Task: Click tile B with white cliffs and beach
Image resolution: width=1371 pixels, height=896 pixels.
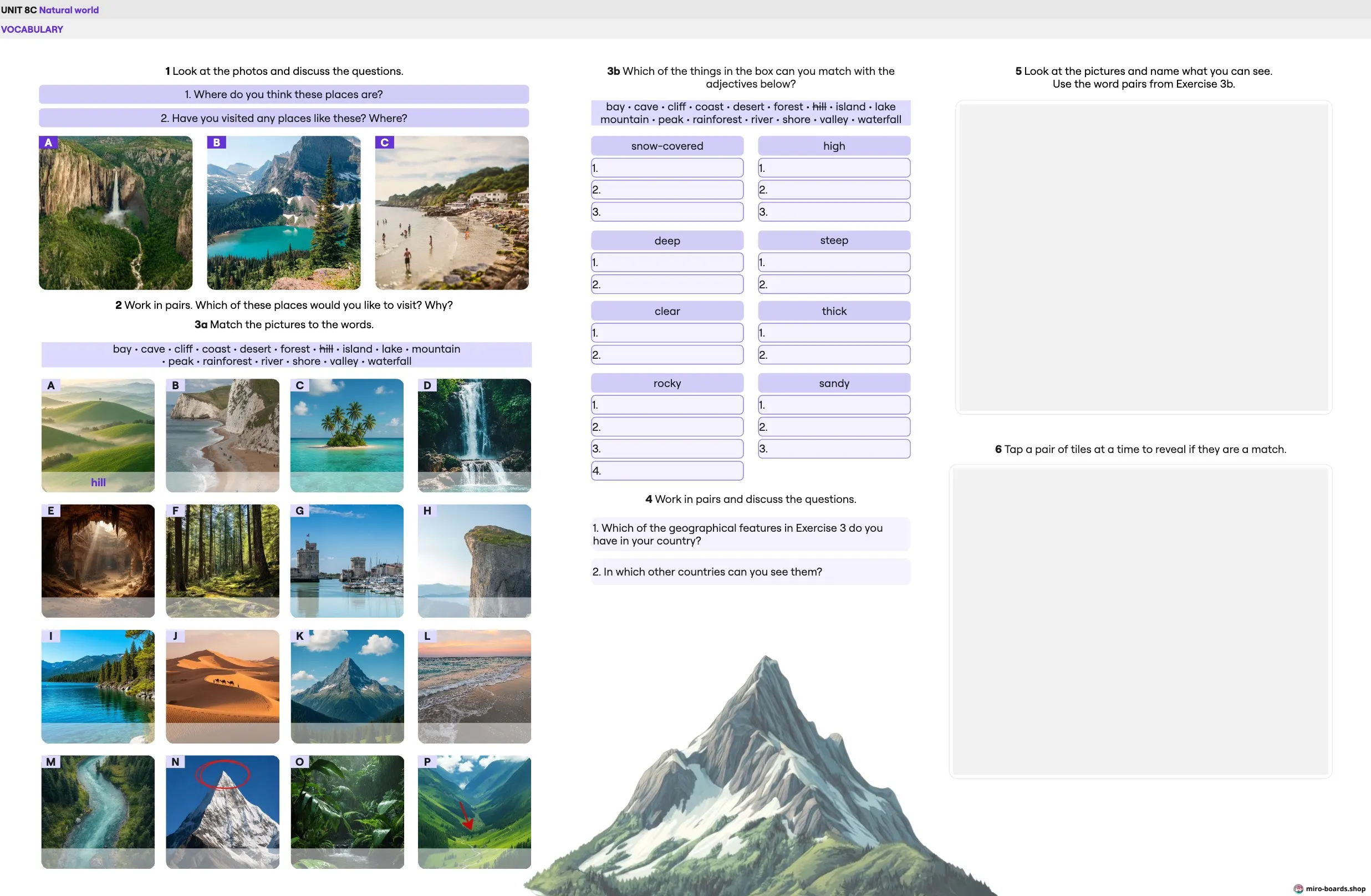Action: 222,435
